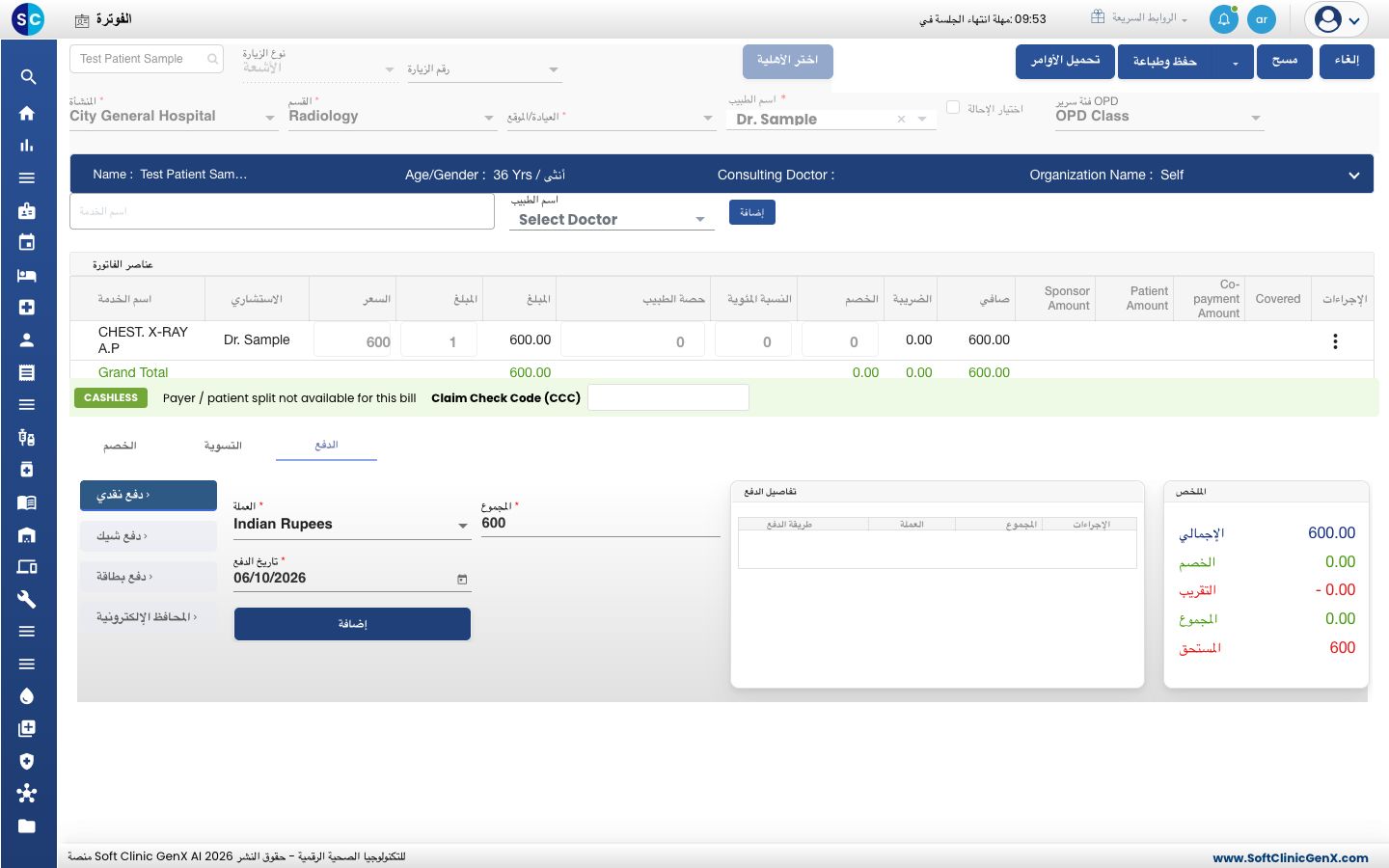Open the City General Hospital facility dropdown

pyautogui.click(x=174, y=117)
